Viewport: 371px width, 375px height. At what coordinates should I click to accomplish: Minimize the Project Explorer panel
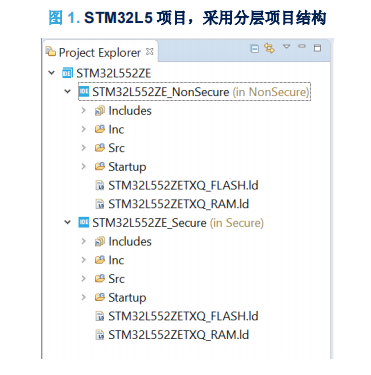(x=302, y=46)
